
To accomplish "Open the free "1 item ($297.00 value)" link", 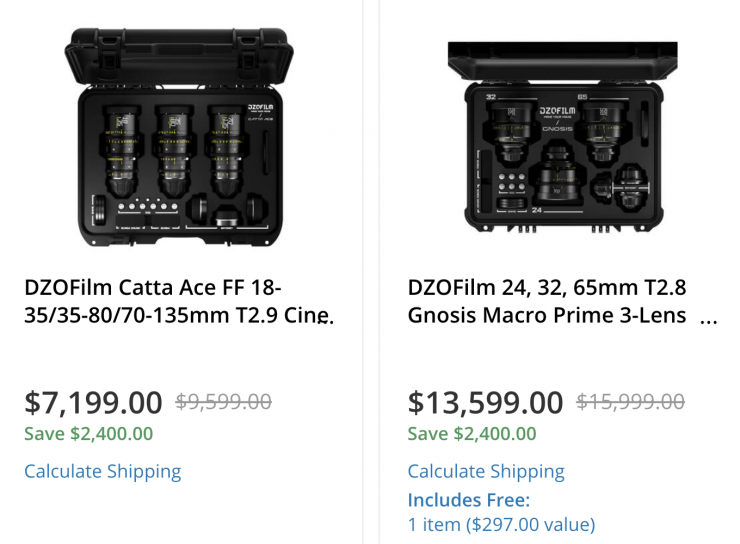I will tap(501, 524).
